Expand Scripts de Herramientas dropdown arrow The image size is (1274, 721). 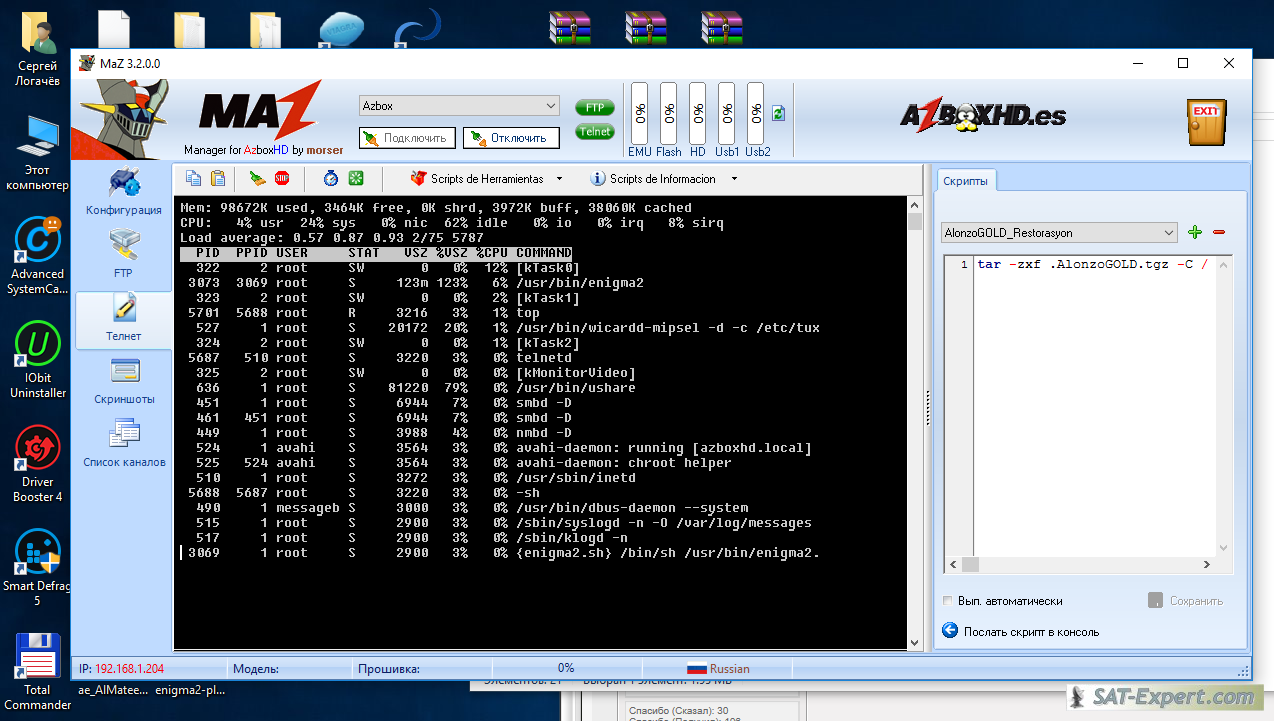[x=559, y=179]
